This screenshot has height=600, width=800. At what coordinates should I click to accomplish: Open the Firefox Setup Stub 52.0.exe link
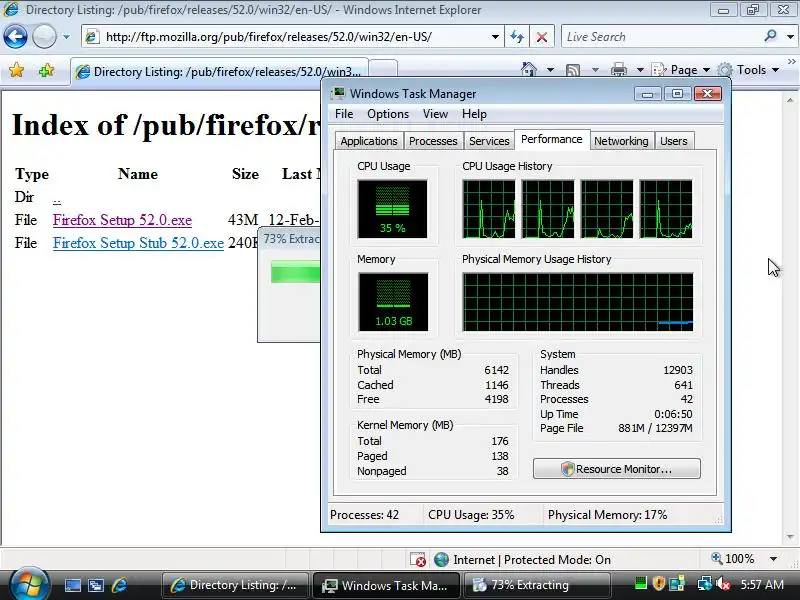[x=138, y=243]
